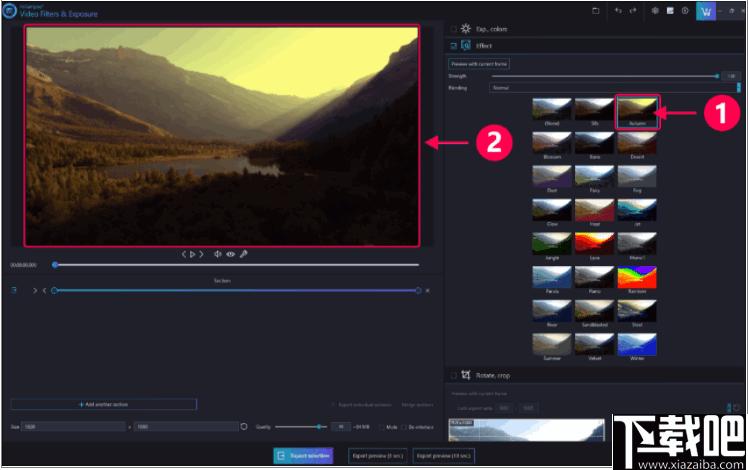
Task: Click the section list icon at left
Action: [x=14, y=290]
